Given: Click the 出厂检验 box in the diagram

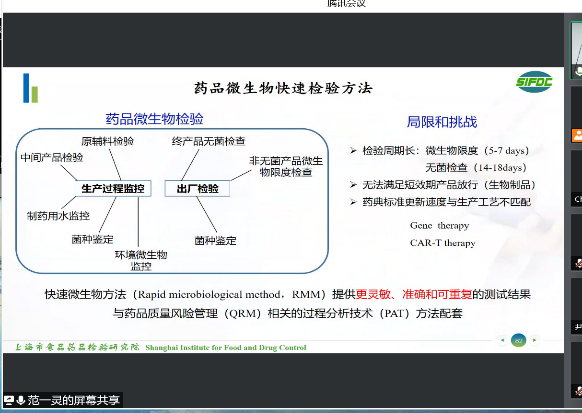Looking at the screenshot, I should (197, 189).
